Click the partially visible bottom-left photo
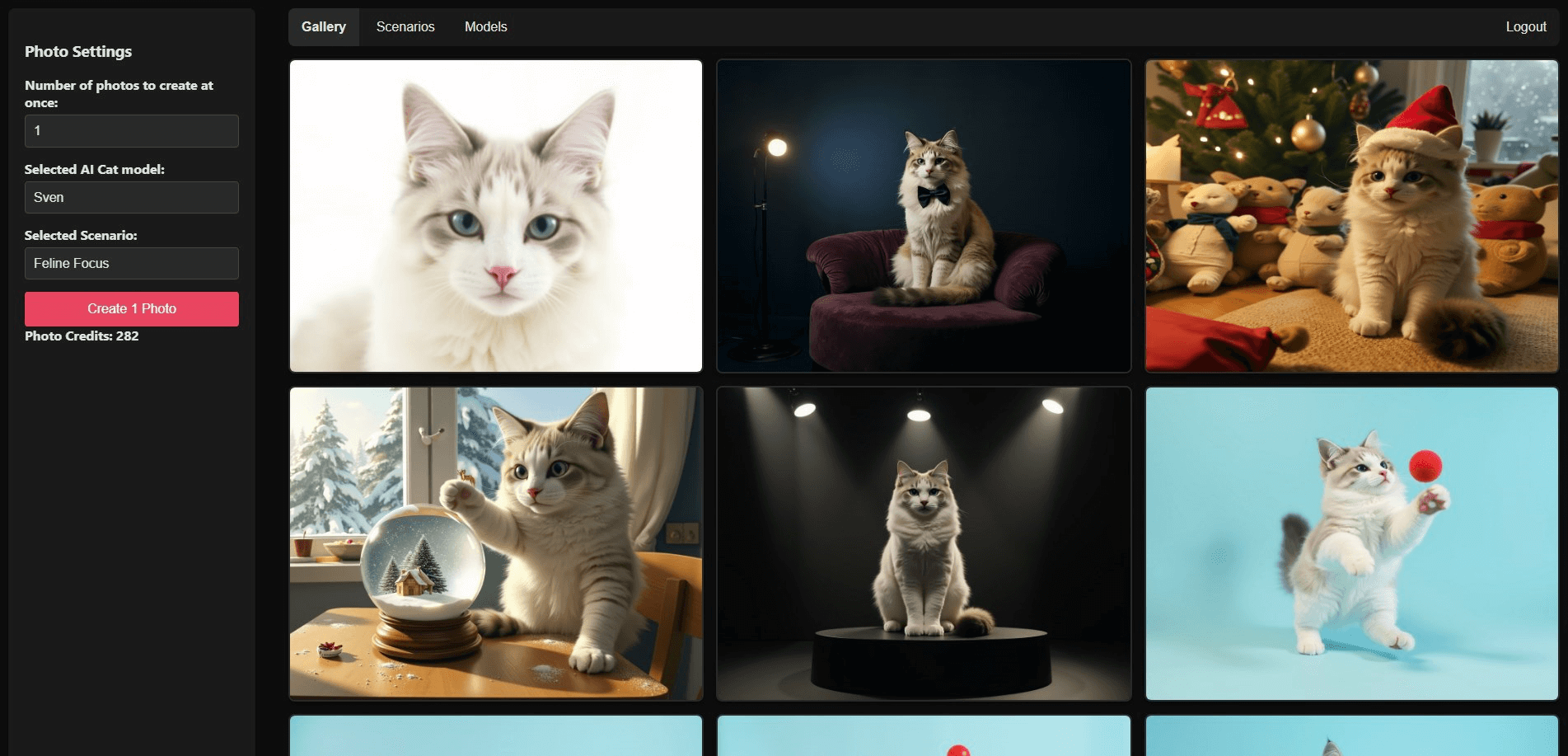 pos(495,736)
